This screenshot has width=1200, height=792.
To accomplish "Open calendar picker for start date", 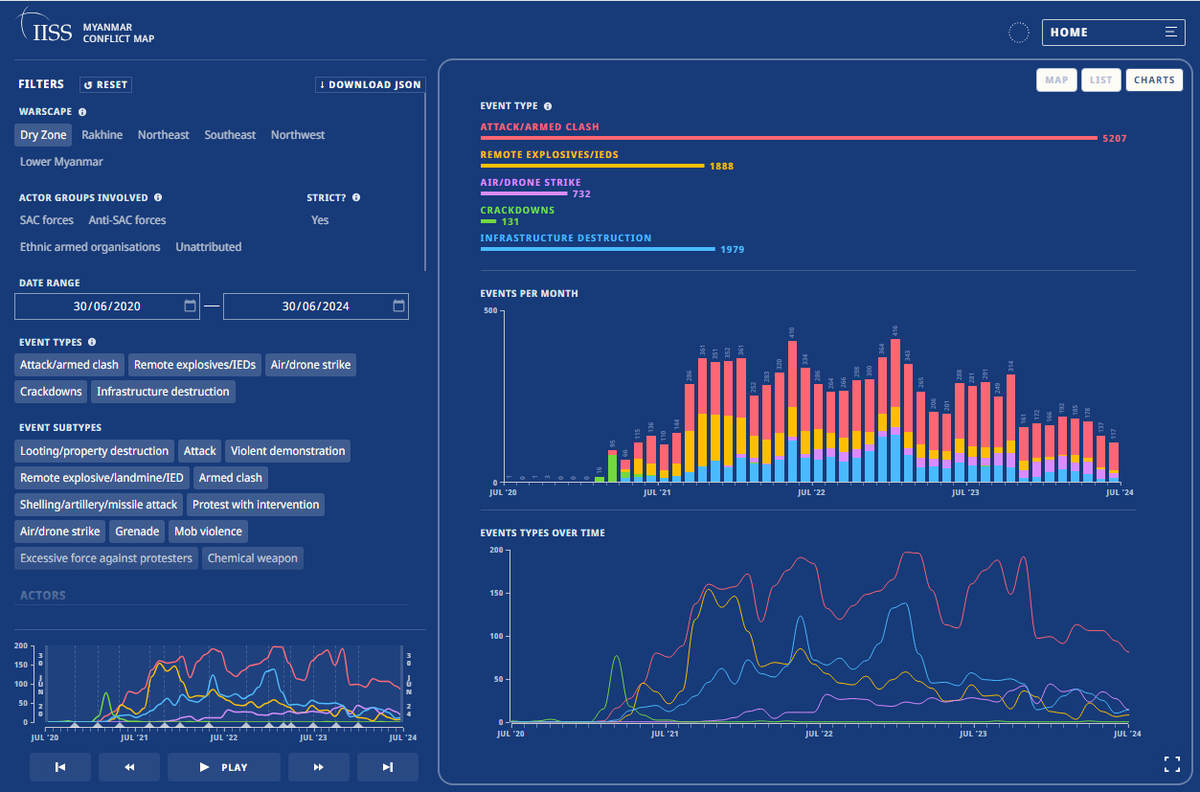I will [190, 306].
